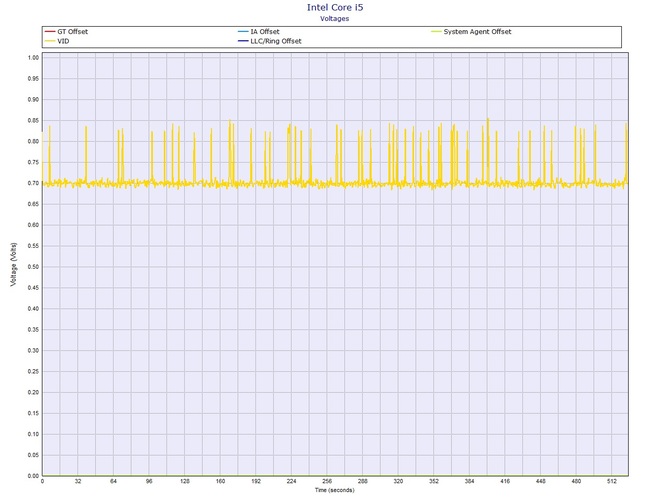The height and width of the screenshot is (502, 670).
Task: Click the VID legend entry
Action: 57,41
